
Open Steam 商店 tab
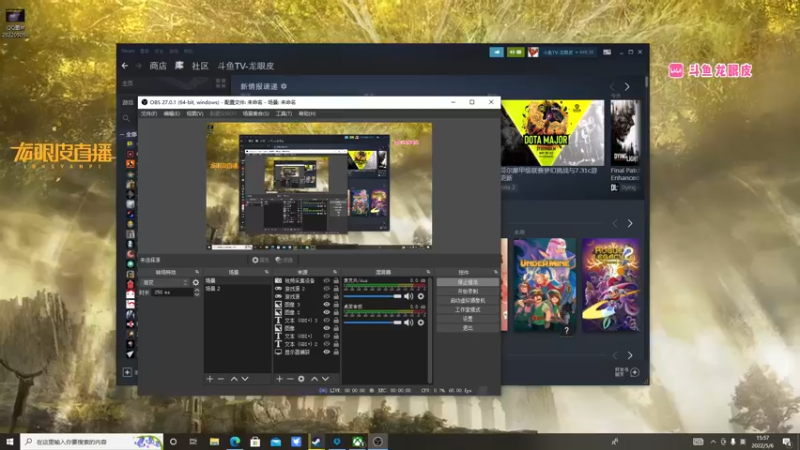tap(158, 66)
